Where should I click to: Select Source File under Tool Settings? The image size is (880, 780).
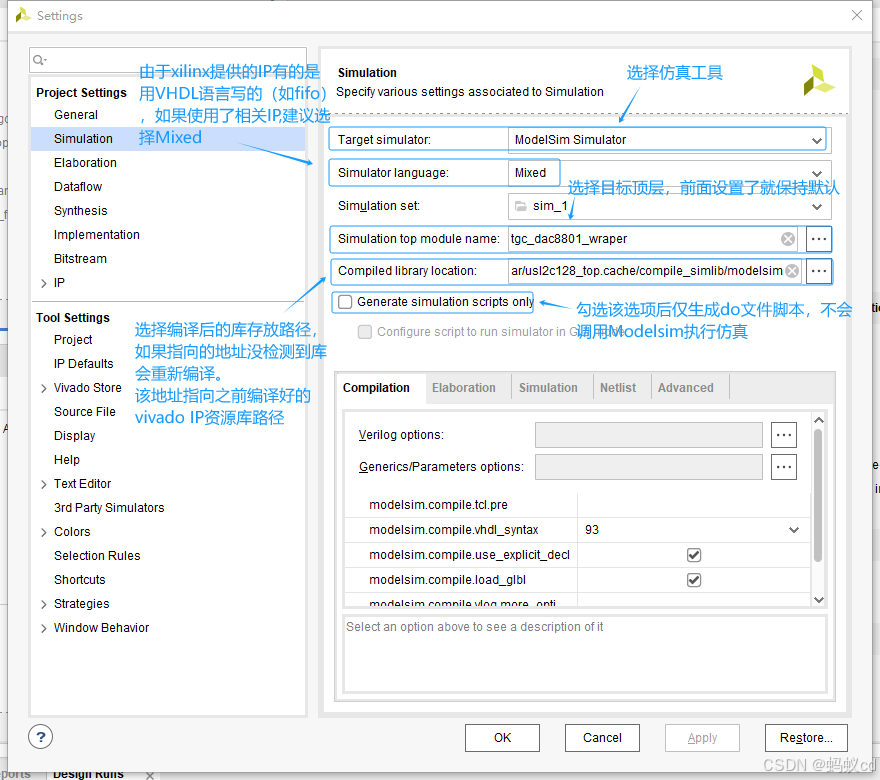coord(85,412)
